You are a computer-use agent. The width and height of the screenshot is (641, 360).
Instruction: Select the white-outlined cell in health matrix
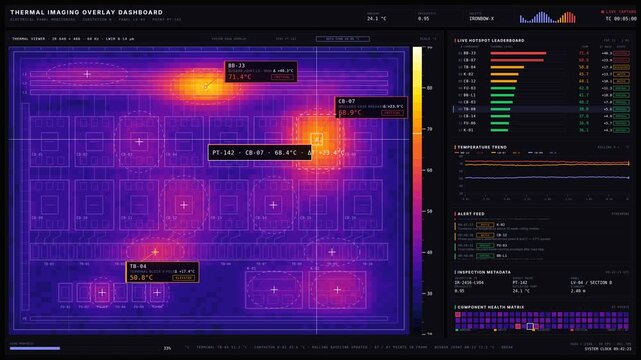tap(530, 326)
